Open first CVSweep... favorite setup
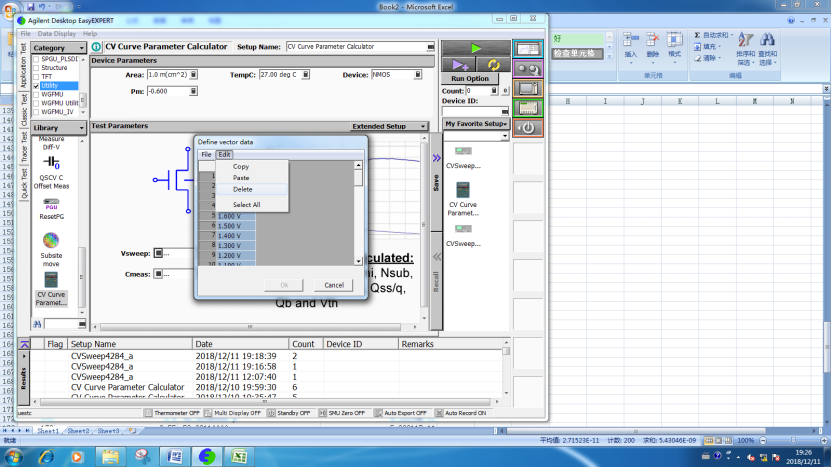The image size is (831, 468). (463, 157)
